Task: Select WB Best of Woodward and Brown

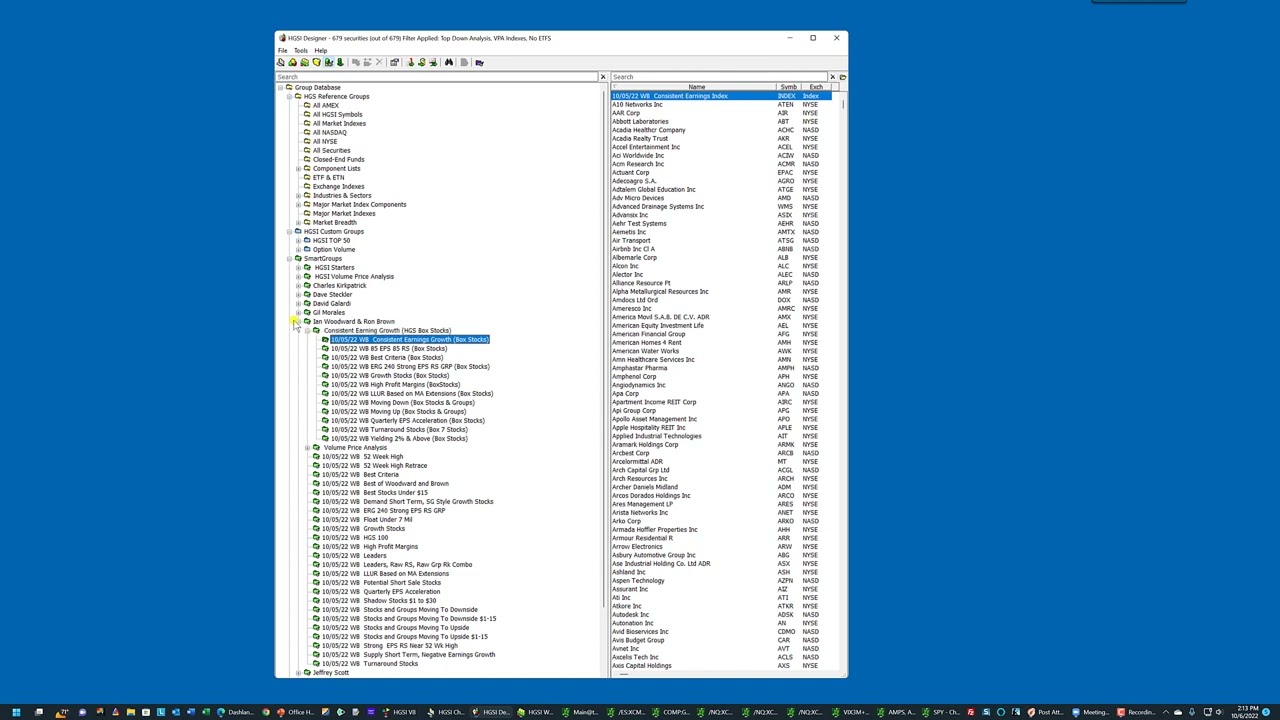Action: tap(385, 484)
